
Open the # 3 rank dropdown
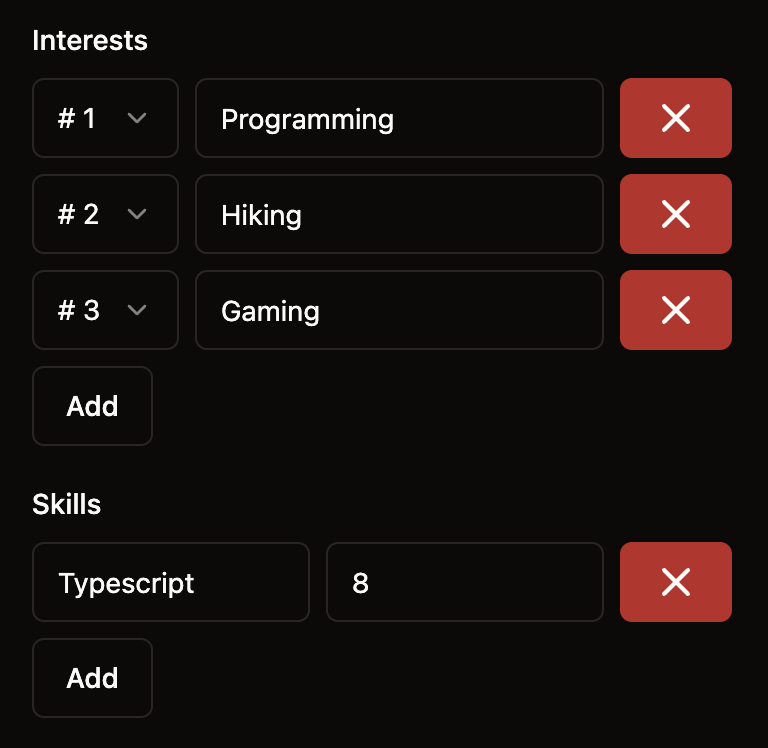click(x=105, y=310)
